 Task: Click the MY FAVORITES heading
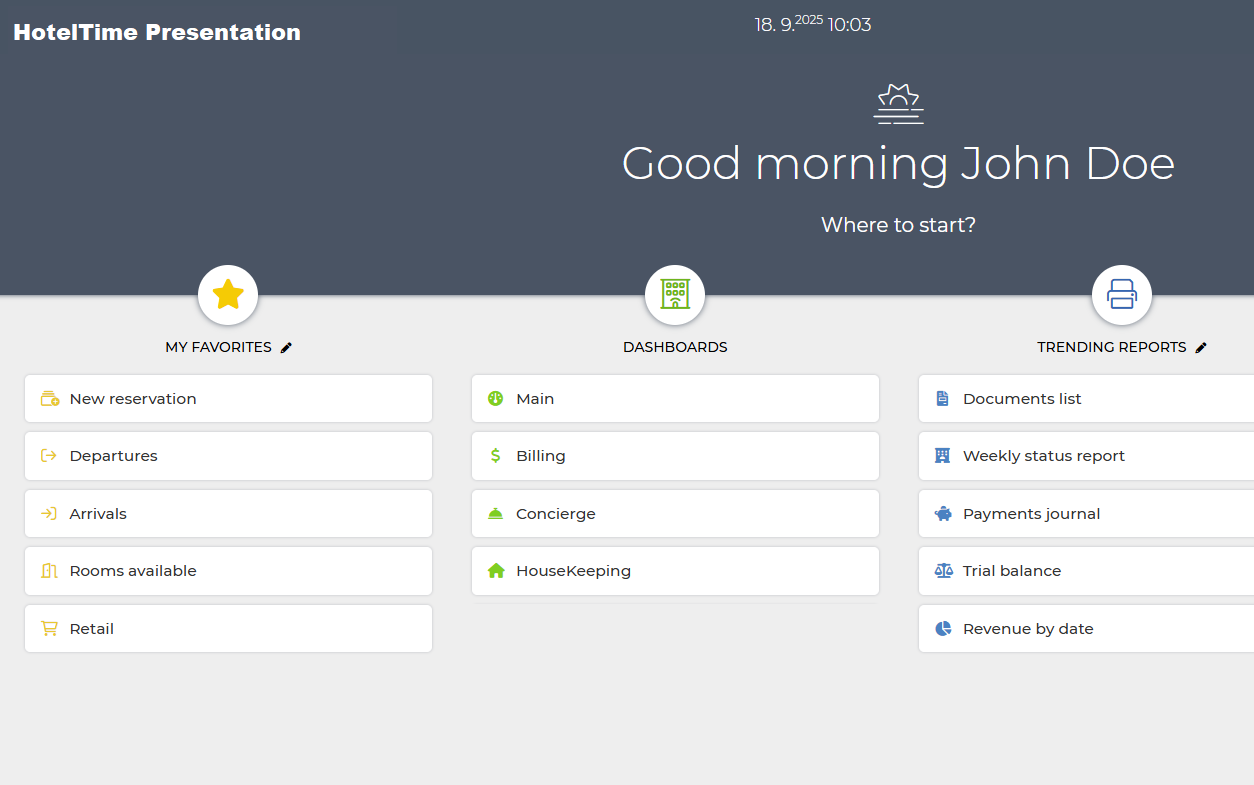click(218, 347)
